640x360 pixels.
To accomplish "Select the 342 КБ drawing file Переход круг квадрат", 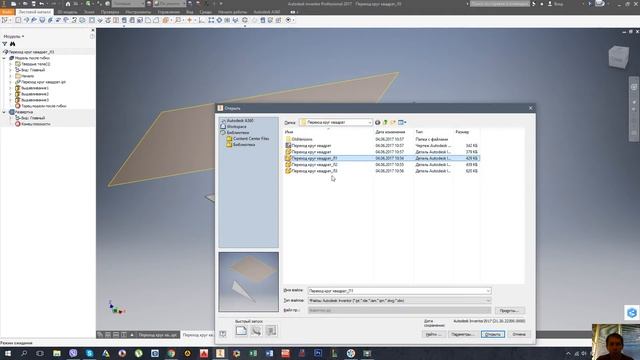I will (382, 146).
